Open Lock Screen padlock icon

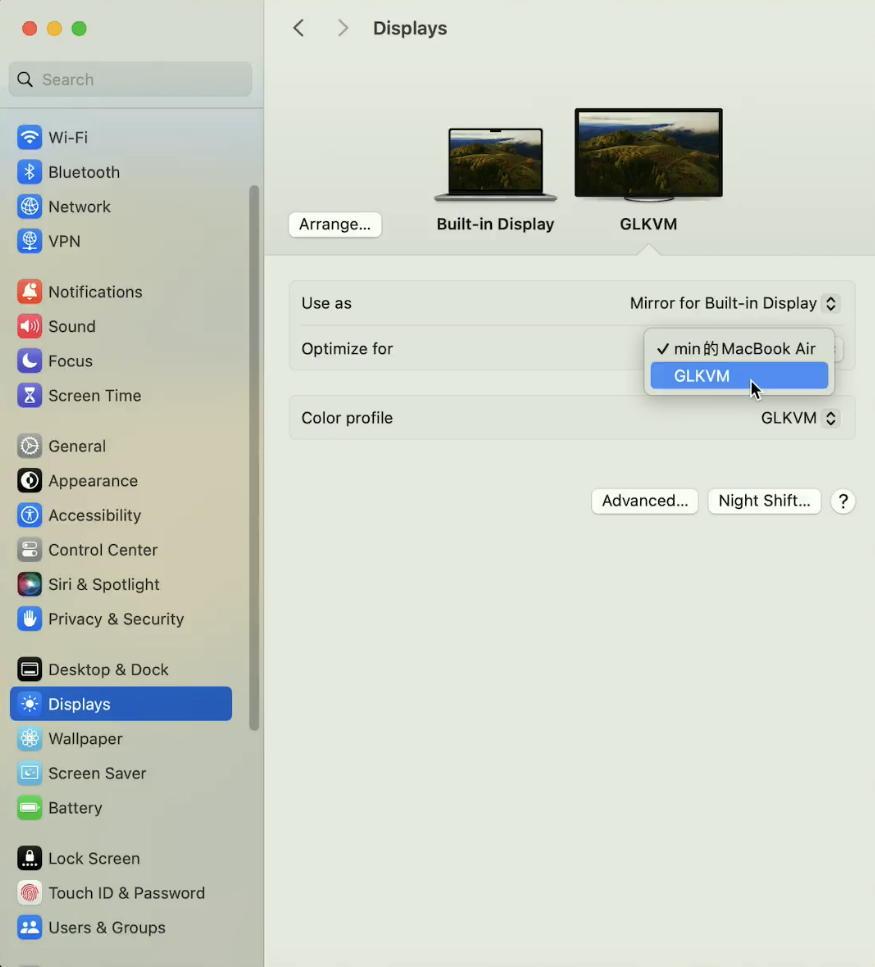pyautogui.click(x=29, y=857)
